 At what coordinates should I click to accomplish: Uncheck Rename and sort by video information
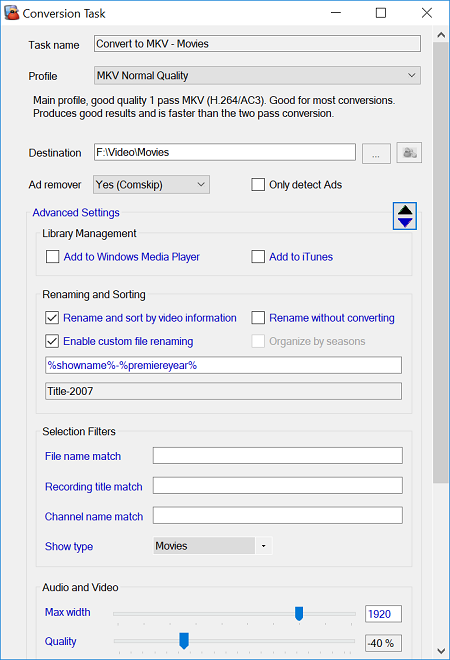click(x=52, y=318)
